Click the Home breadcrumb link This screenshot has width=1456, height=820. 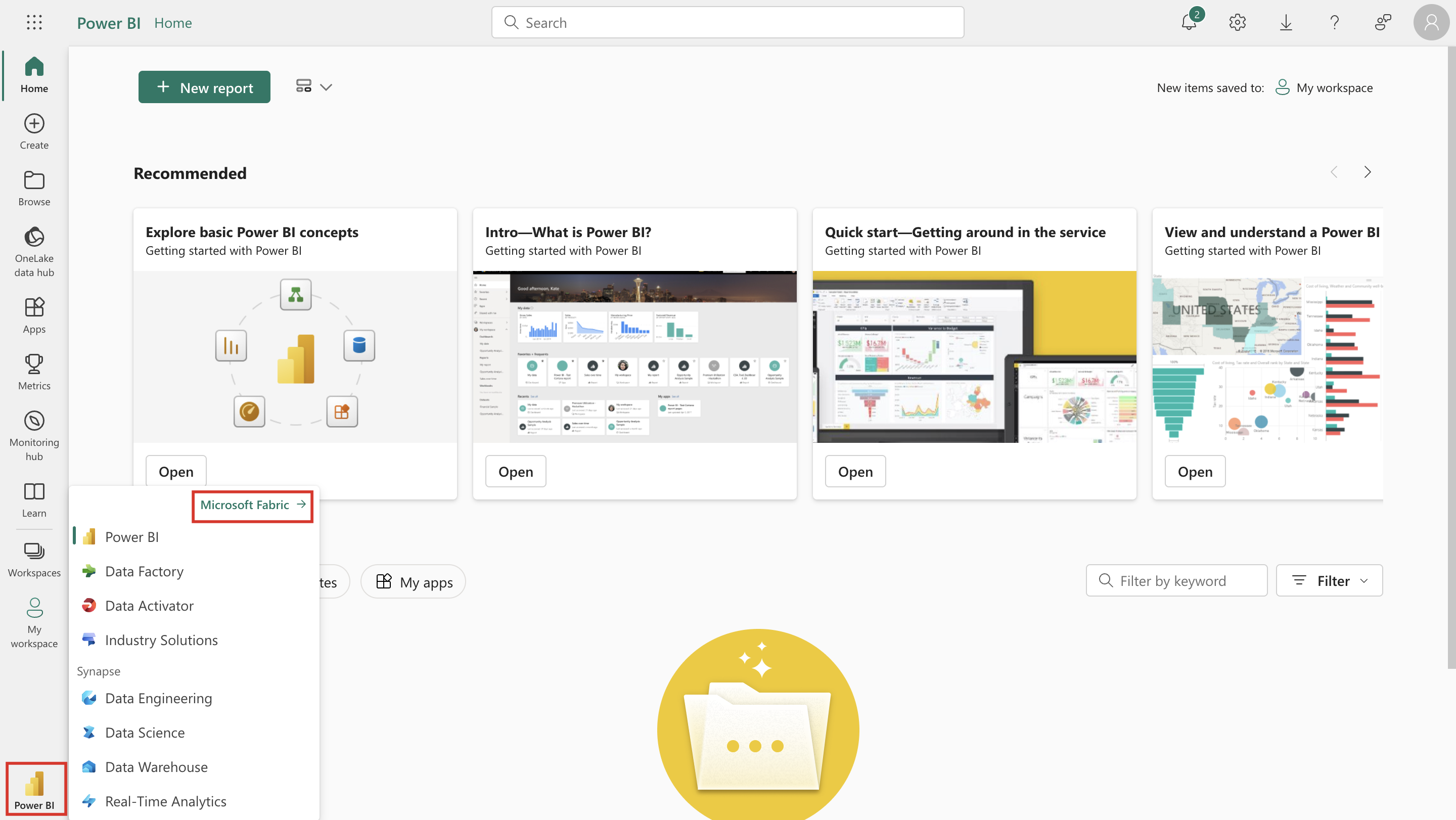173,23
